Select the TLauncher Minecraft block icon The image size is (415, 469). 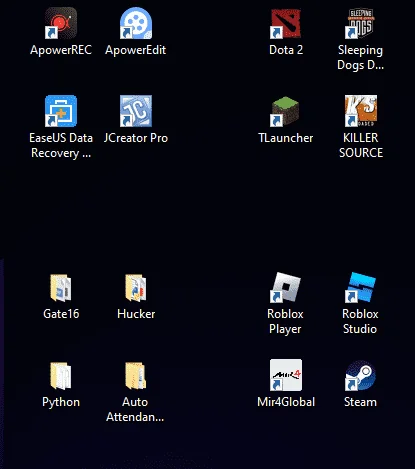(286, 111)
